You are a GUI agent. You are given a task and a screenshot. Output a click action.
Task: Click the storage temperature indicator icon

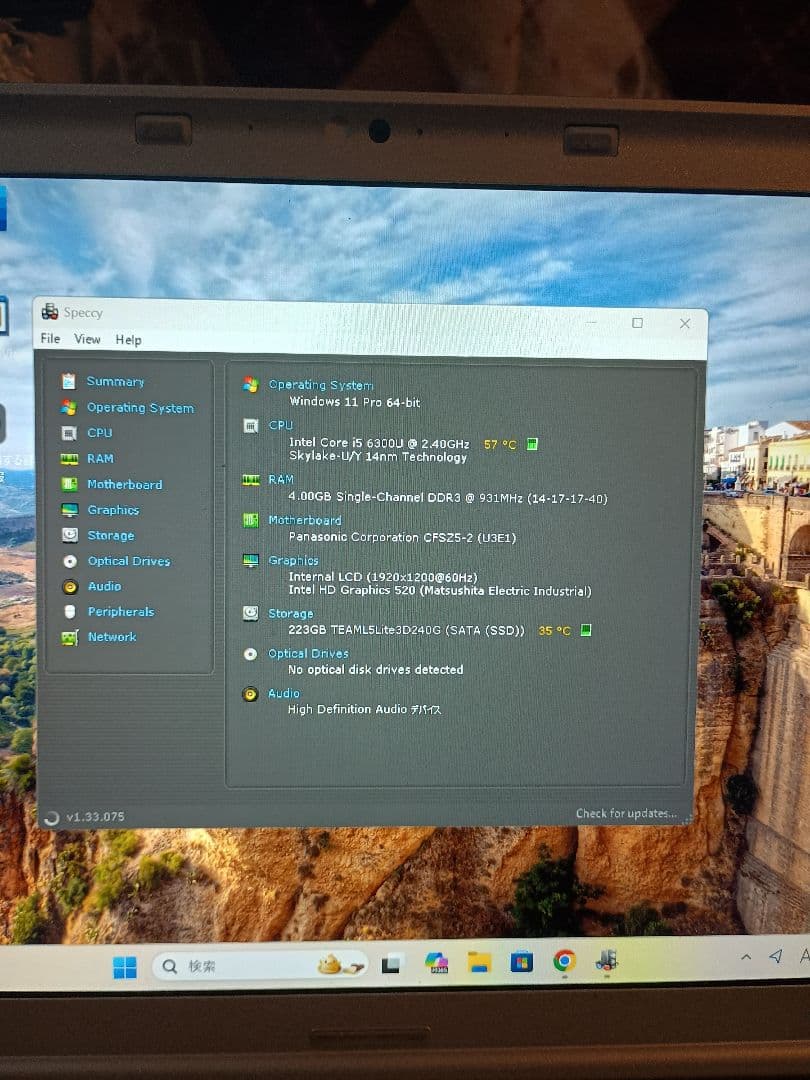tap(587, 630)
